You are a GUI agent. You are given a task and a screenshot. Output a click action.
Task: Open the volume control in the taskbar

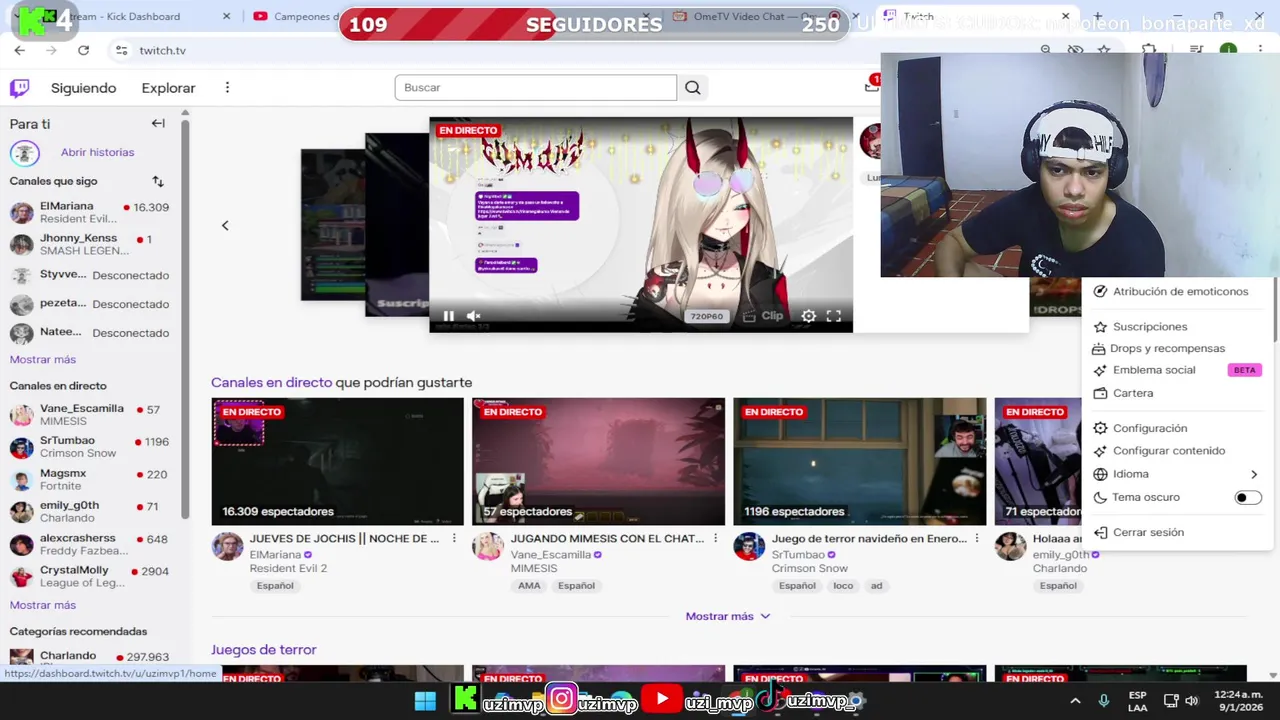(x=1192, y=701)
